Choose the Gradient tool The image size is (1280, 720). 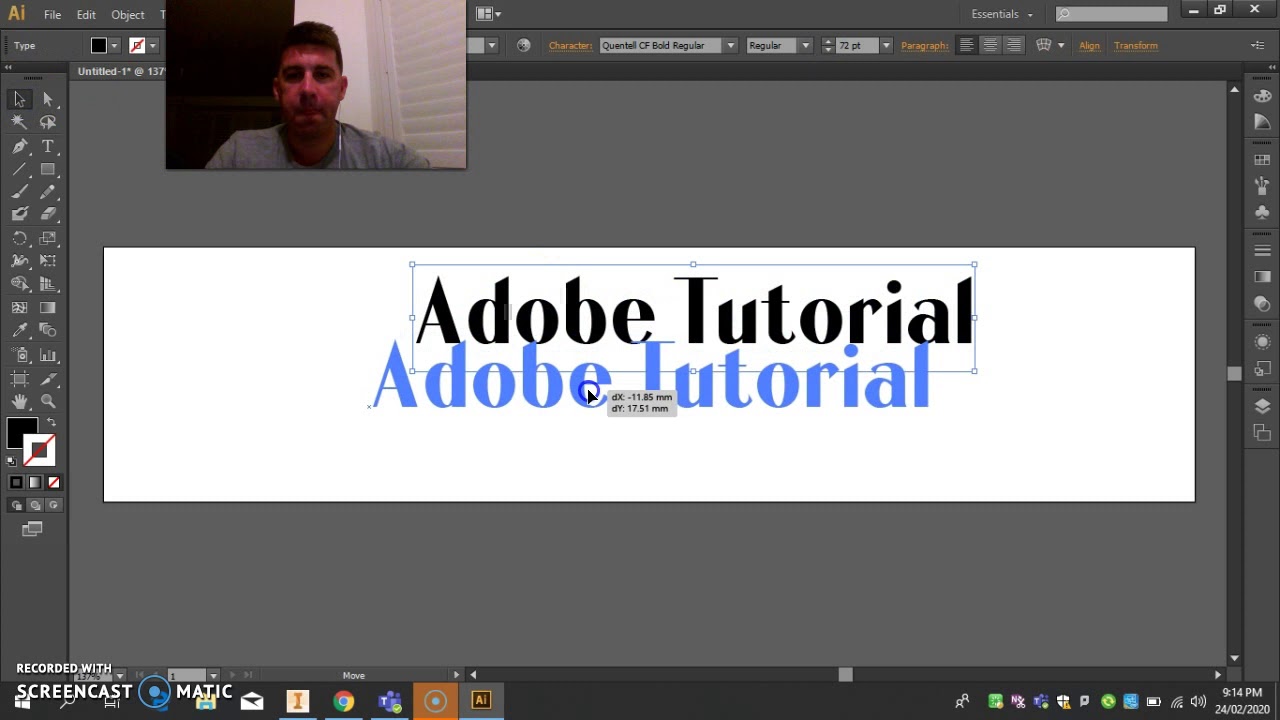pos(48,308)
